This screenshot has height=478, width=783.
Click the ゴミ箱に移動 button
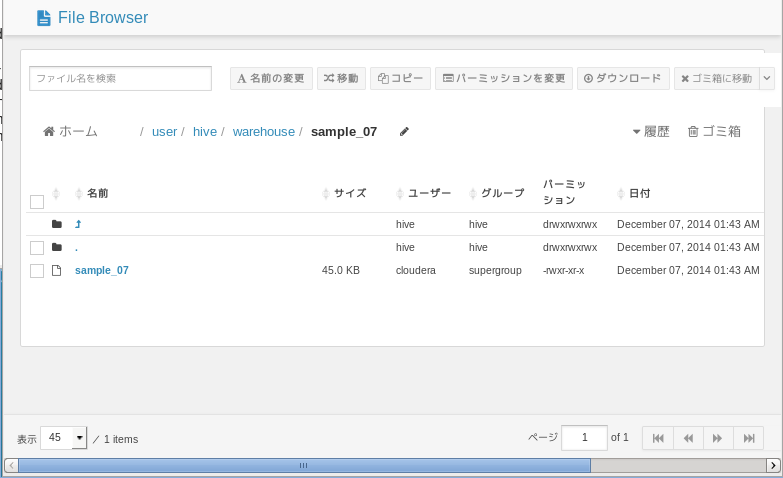717,78
